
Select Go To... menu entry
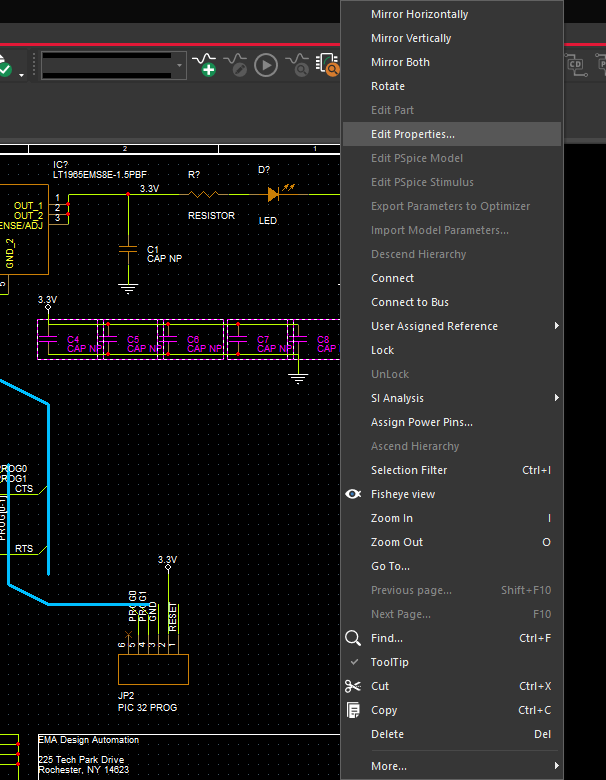click(x=452, y=566)
